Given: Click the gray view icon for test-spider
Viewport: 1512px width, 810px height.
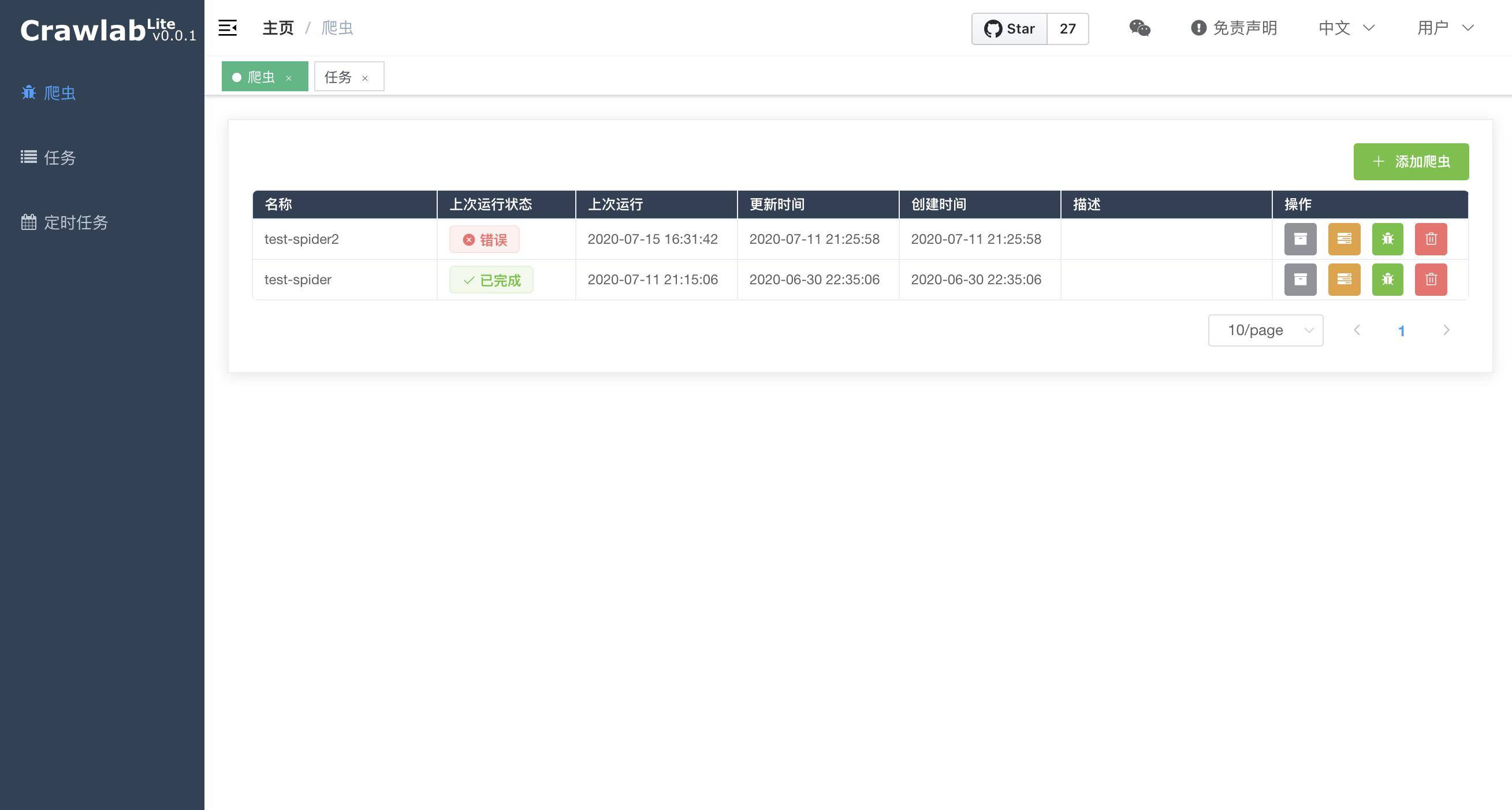Looking at the screenshot, I should [1300, 280].
